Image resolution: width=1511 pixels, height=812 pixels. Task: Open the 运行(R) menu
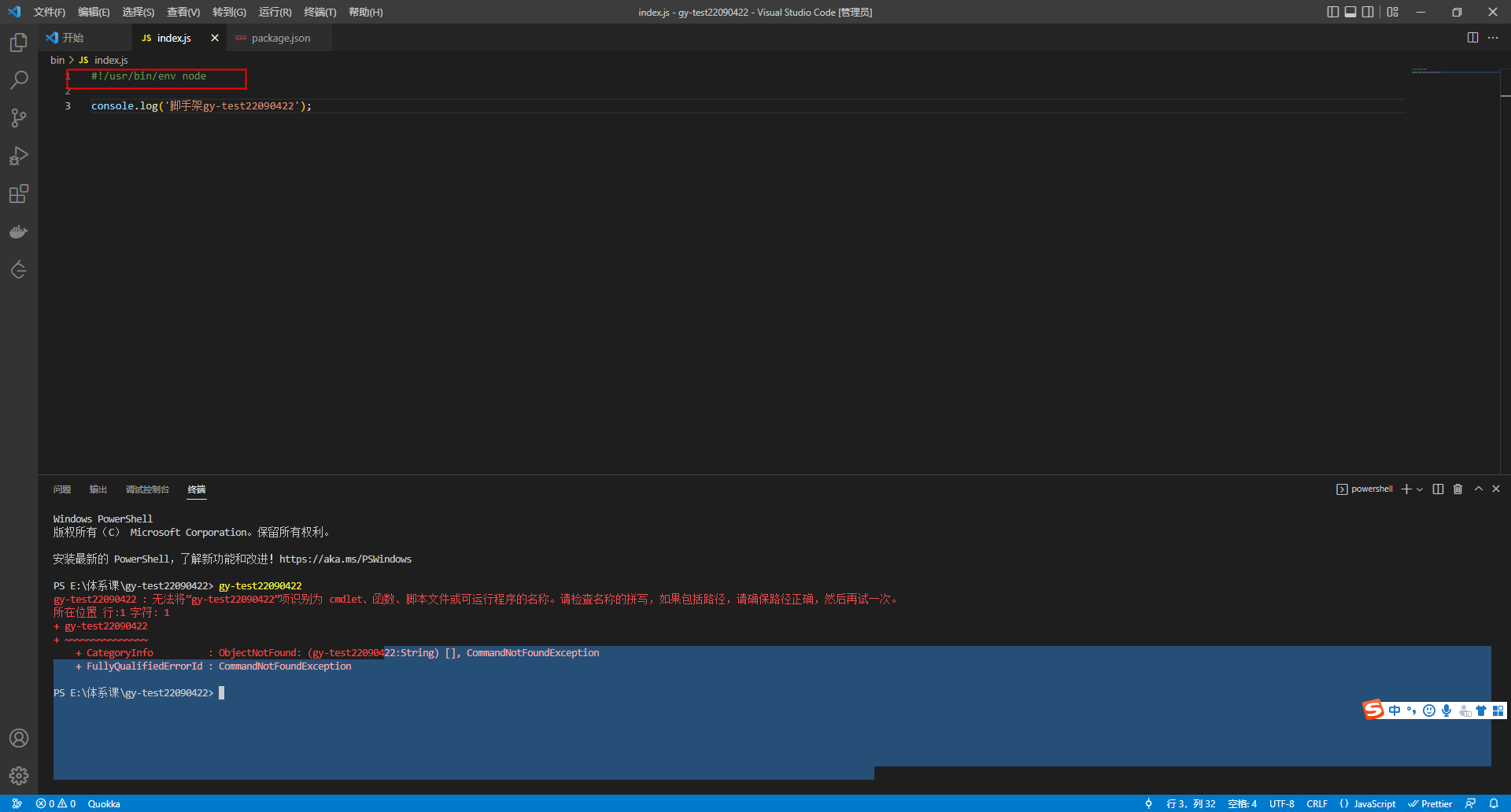pos(275,12)
